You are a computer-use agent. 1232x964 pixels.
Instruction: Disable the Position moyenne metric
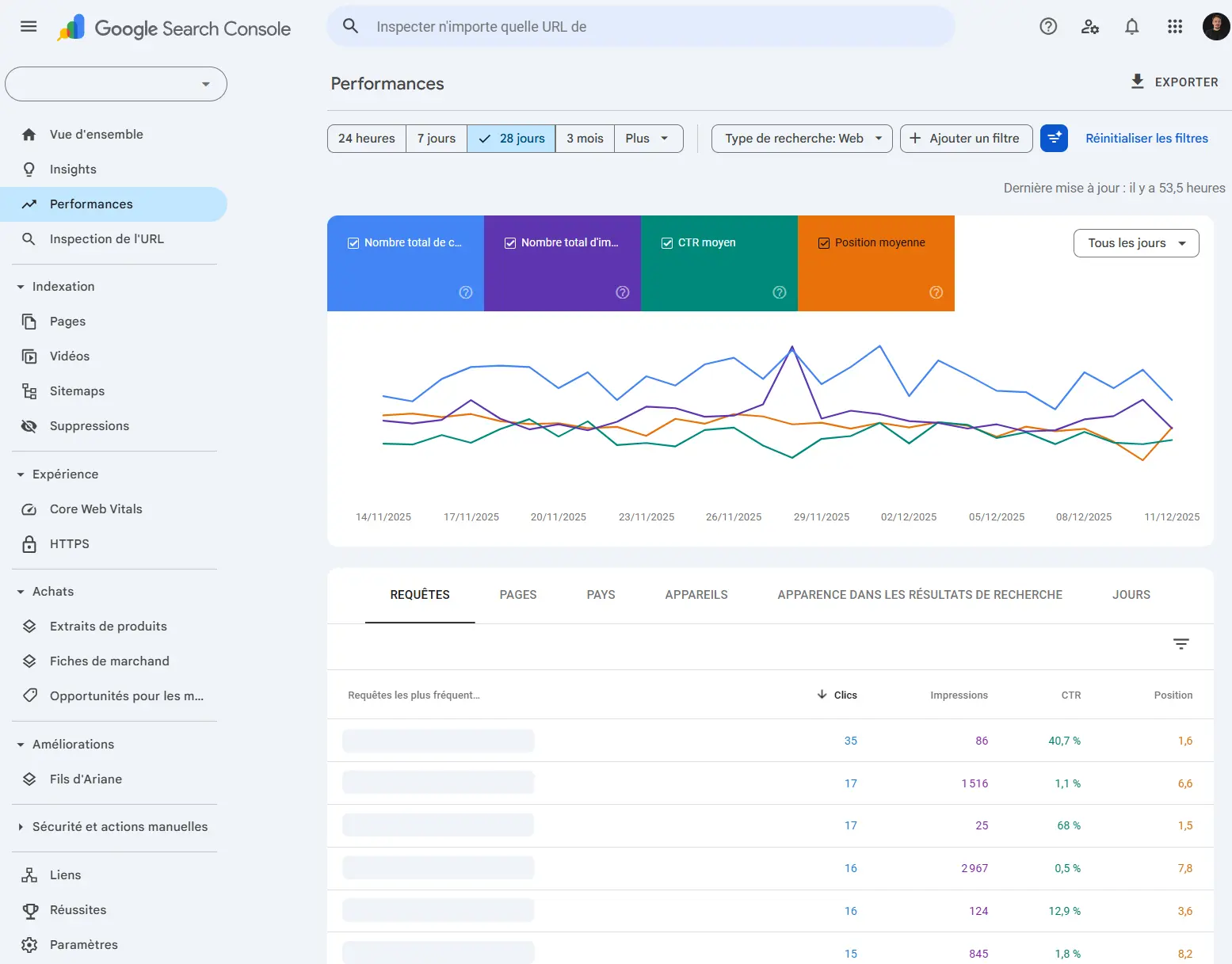coord(824,242)
